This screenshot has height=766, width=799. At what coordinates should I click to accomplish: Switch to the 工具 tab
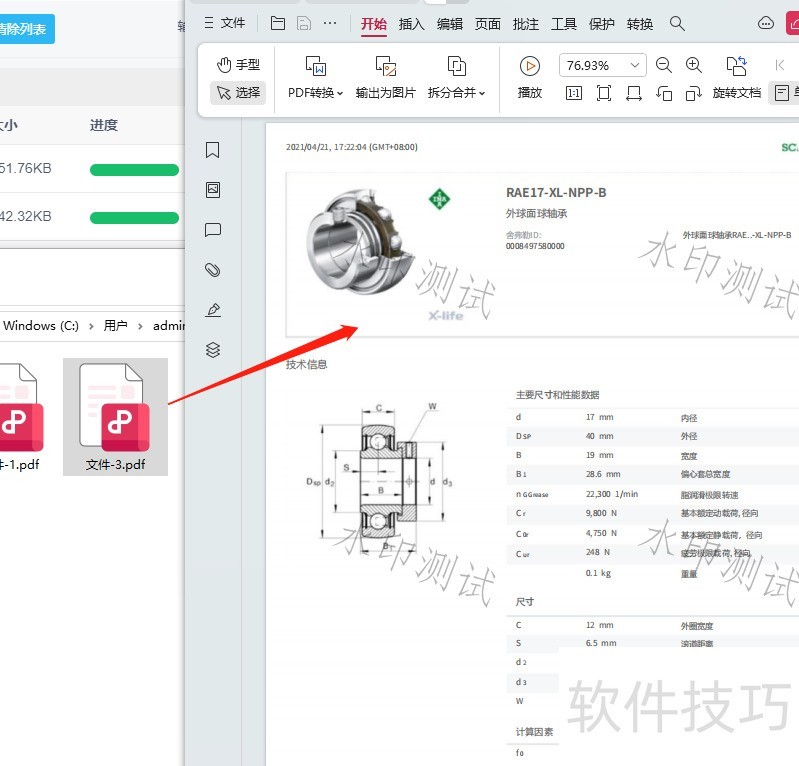click(x=564, y=24)
